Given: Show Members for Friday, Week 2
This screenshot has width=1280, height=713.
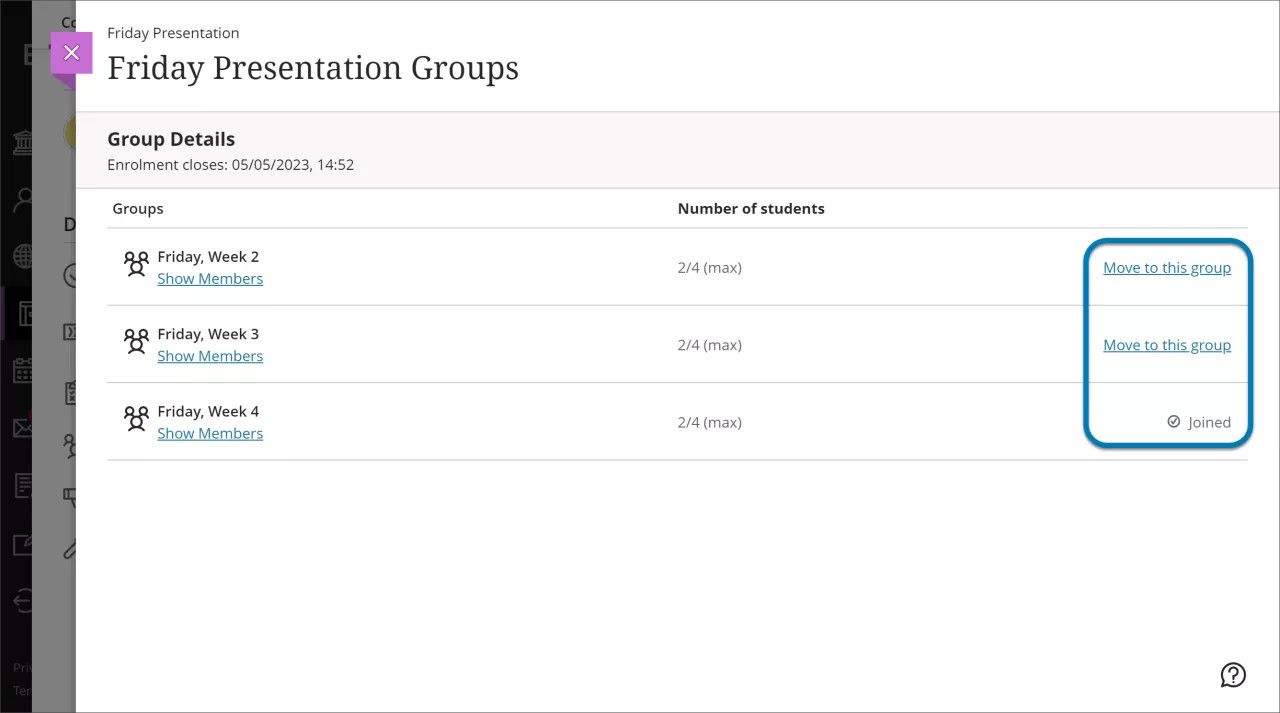Looking at the screenshot, I should [210, 278].
